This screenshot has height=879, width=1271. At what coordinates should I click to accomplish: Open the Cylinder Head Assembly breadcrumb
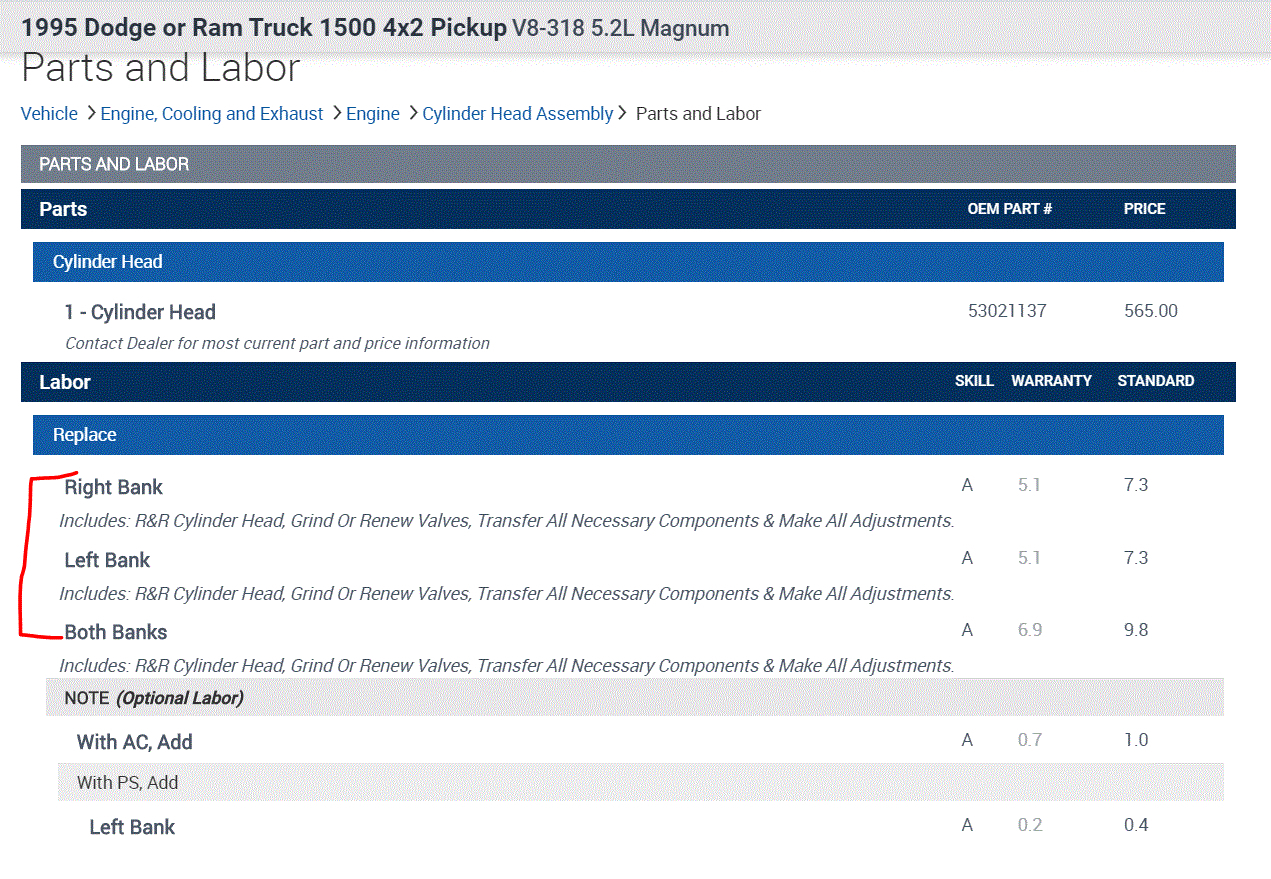517,114
